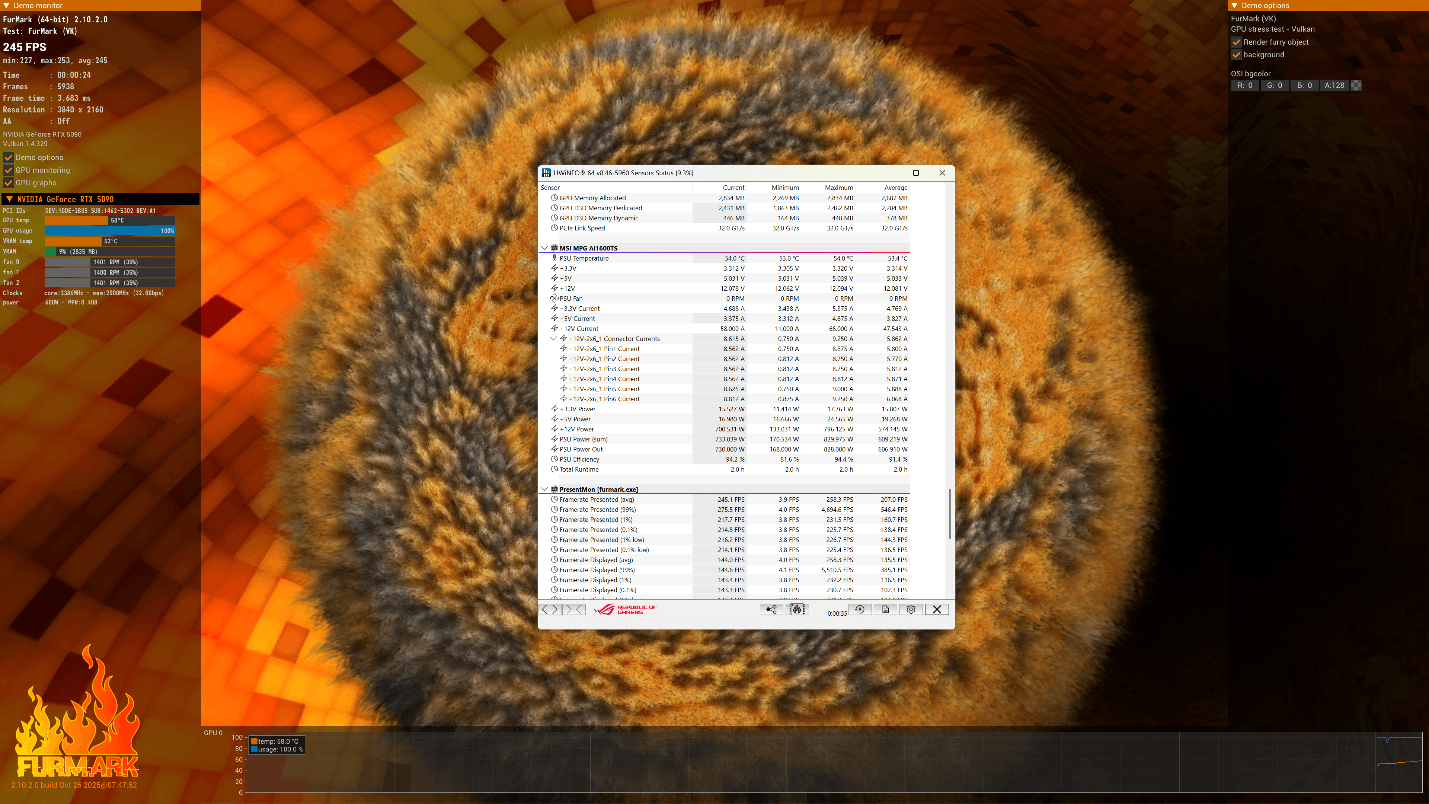Uncheck the Demo options checkbox
Screen dimensions: 1429x804
[9, 157]
